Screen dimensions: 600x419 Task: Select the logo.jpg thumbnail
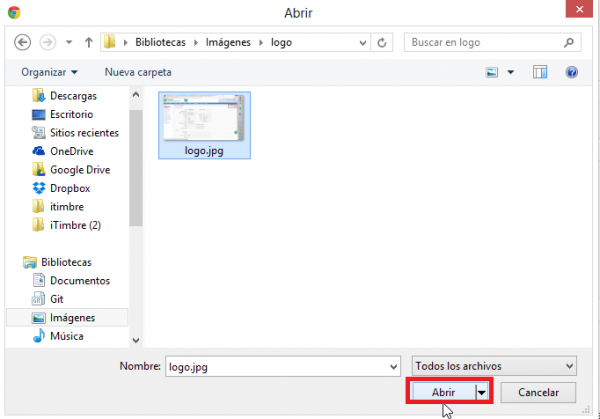pyautogui.click(x=204, y=125)
